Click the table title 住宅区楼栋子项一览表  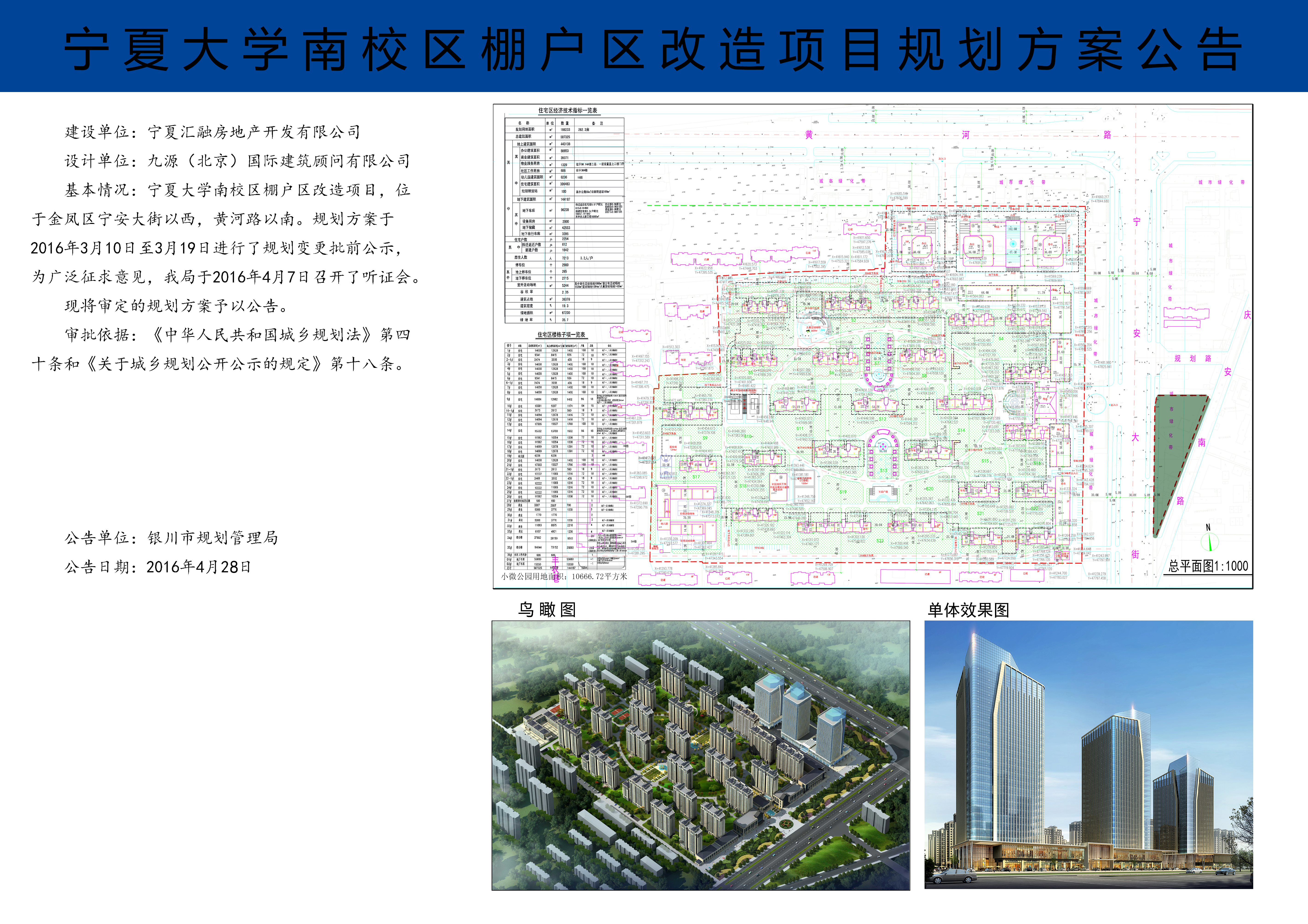click(x=561, y=335)
